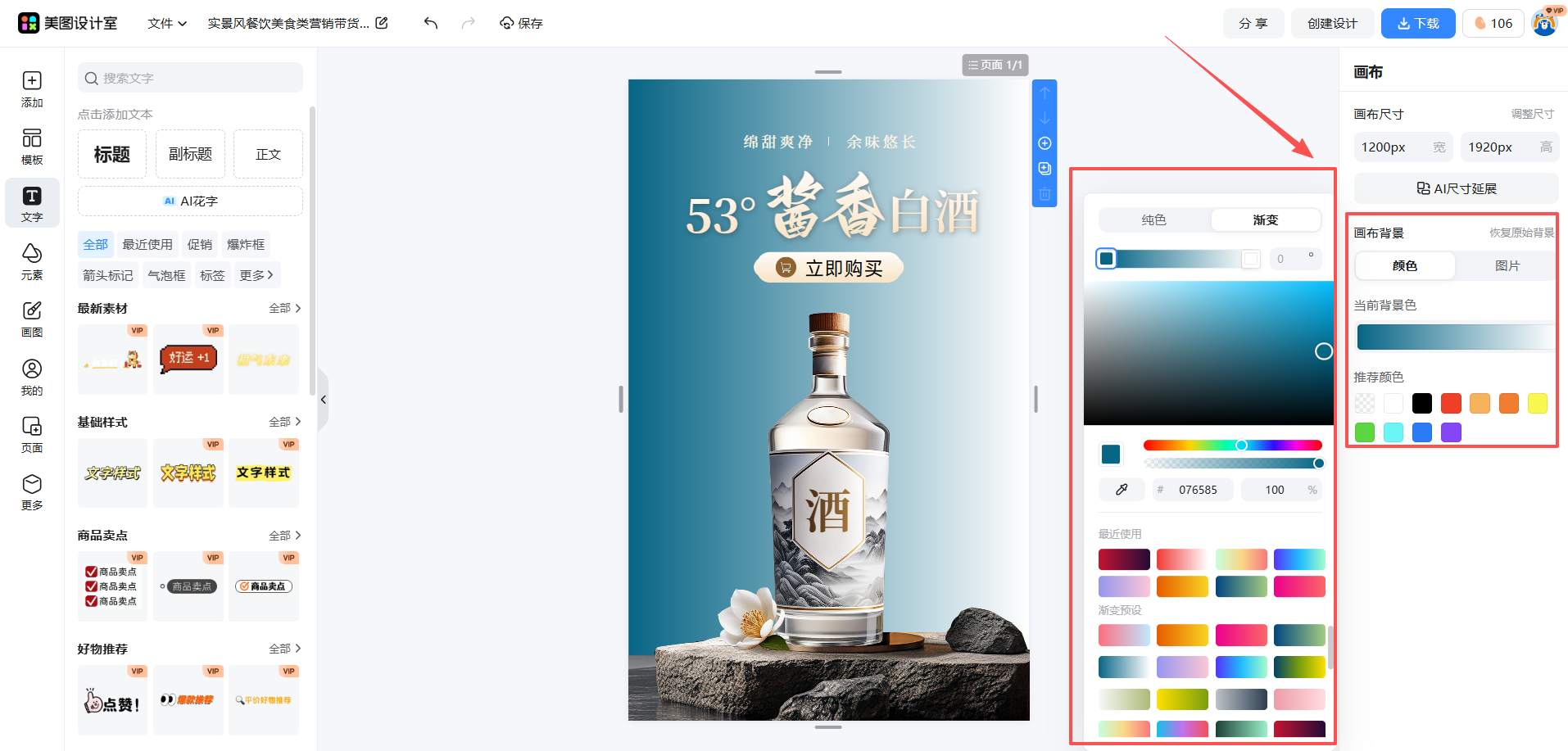Expand 更多 text category options
Screen dimensions: 1568x751
[x=256, y=275]
